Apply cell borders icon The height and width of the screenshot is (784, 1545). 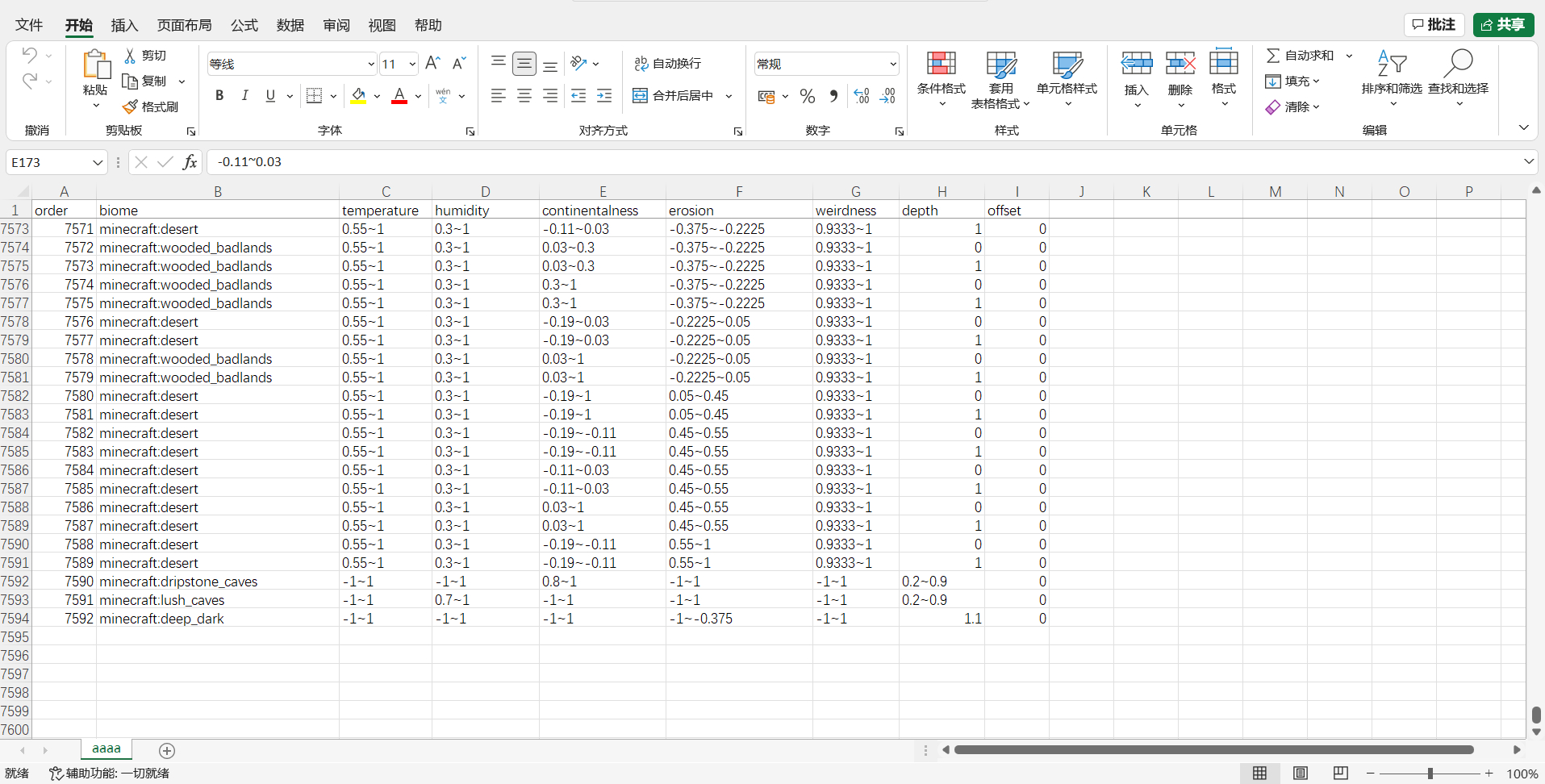(x=315, y=96)
